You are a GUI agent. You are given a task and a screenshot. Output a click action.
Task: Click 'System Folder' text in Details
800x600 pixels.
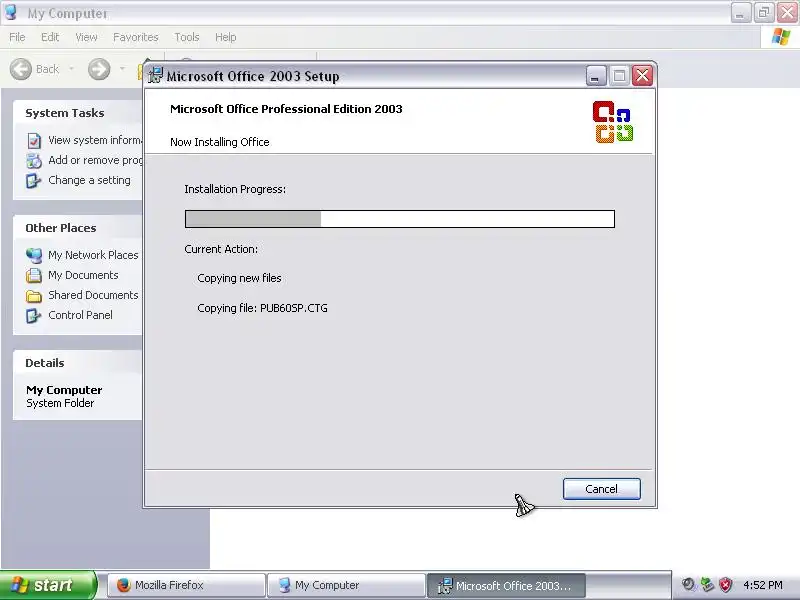click(x=60, y=403)
